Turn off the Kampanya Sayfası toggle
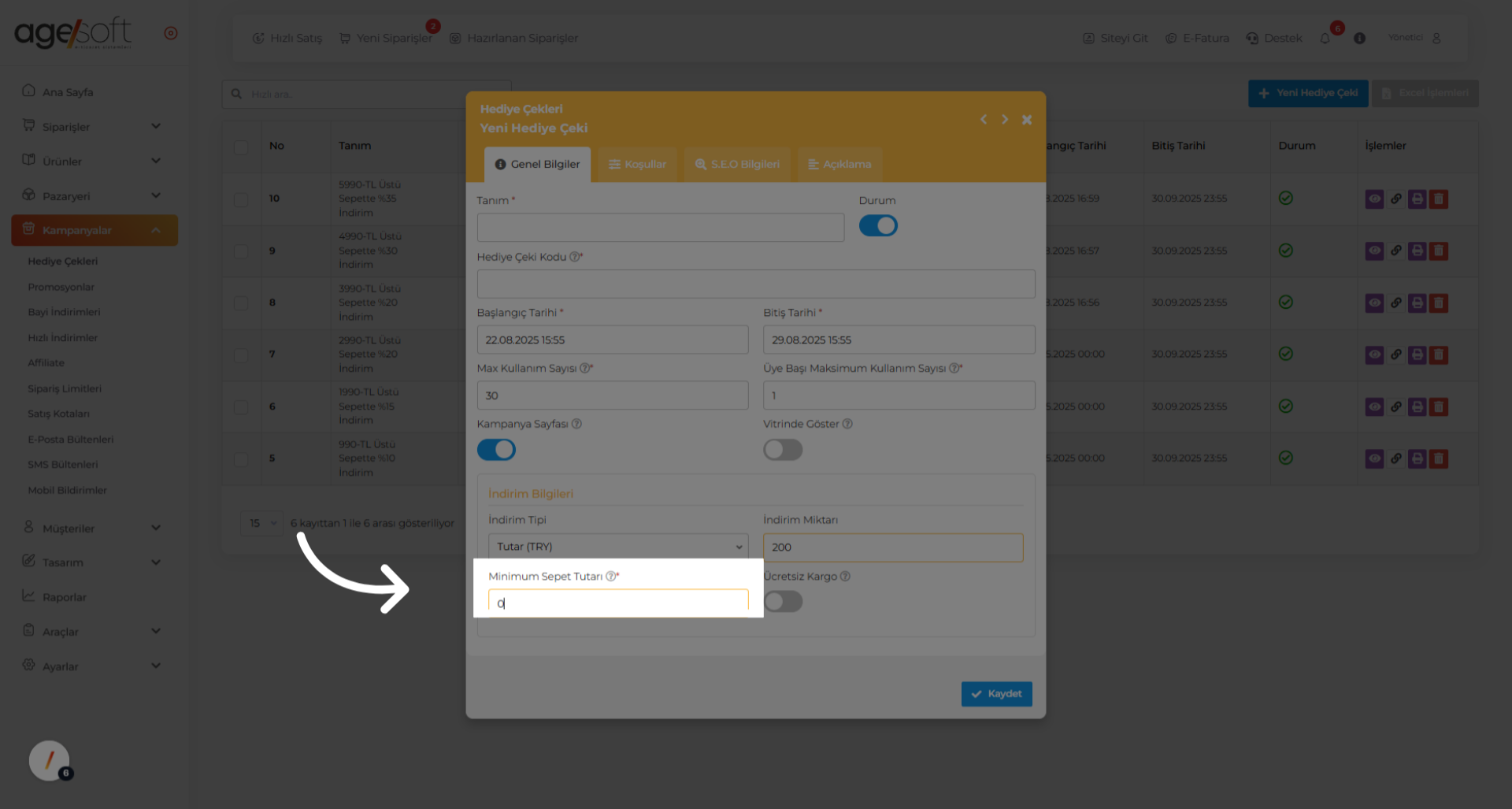The image size is (1512, 809). 496,449
